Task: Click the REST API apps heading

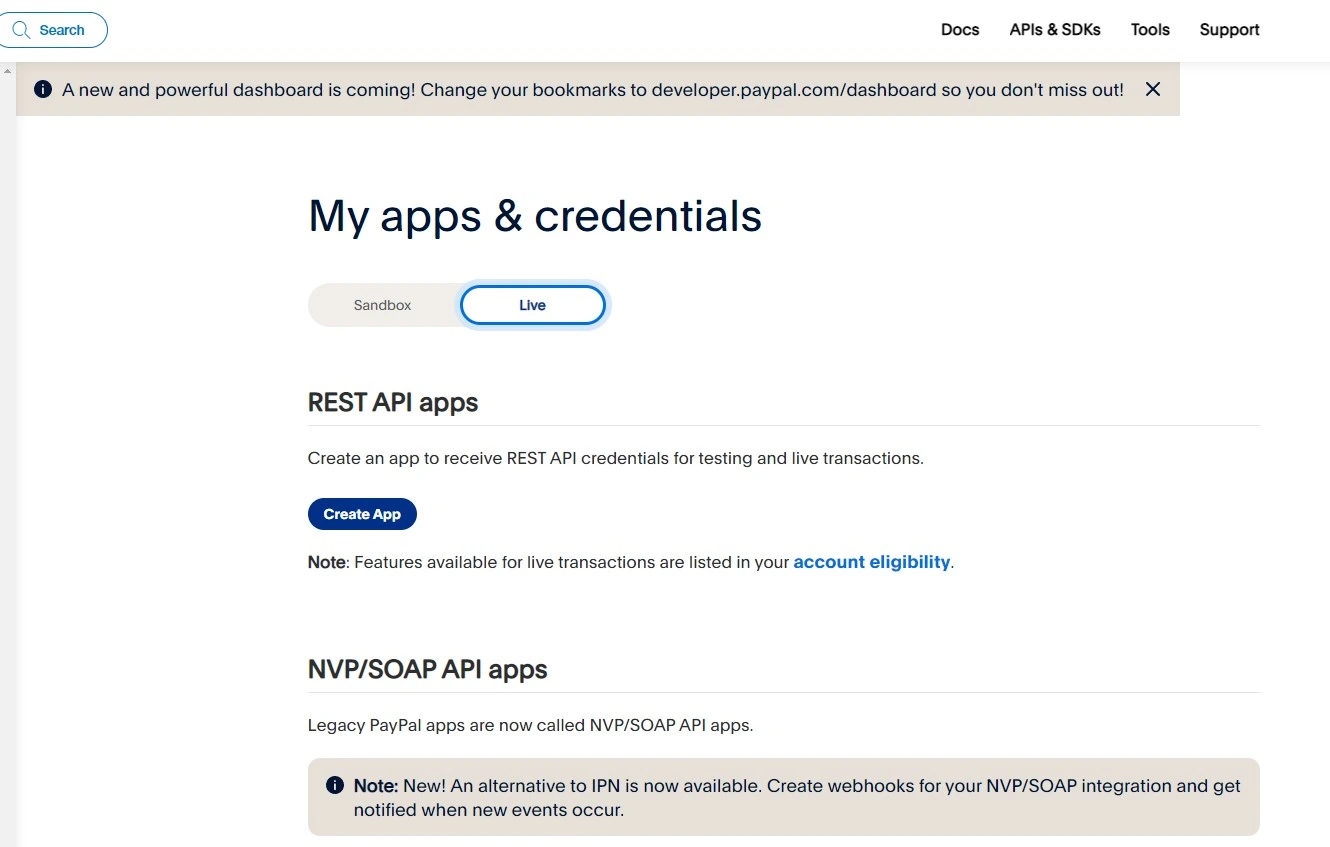Action: point(393,402)
